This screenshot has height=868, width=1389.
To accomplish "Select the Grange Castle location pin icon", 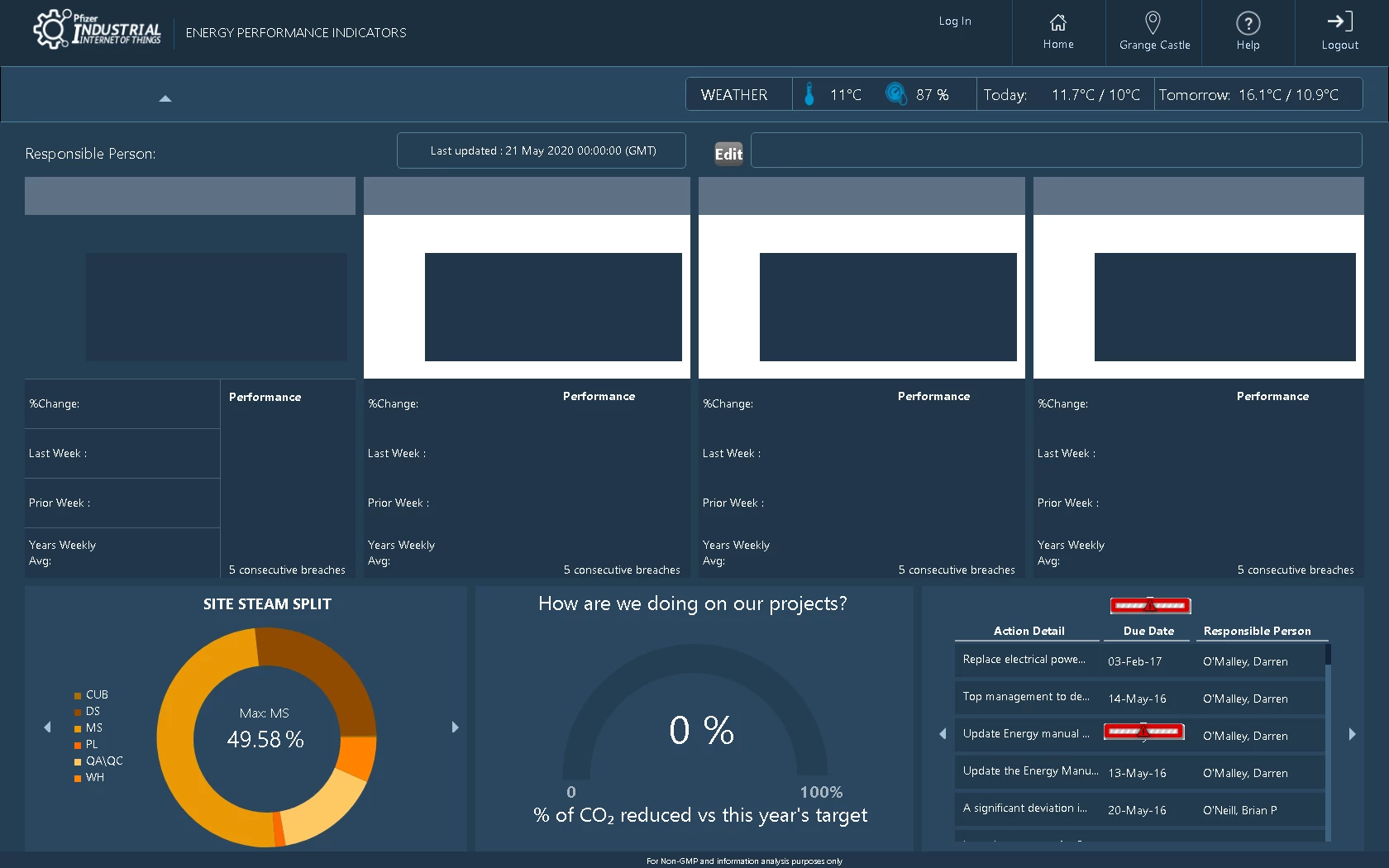I will click(1153, 22).
